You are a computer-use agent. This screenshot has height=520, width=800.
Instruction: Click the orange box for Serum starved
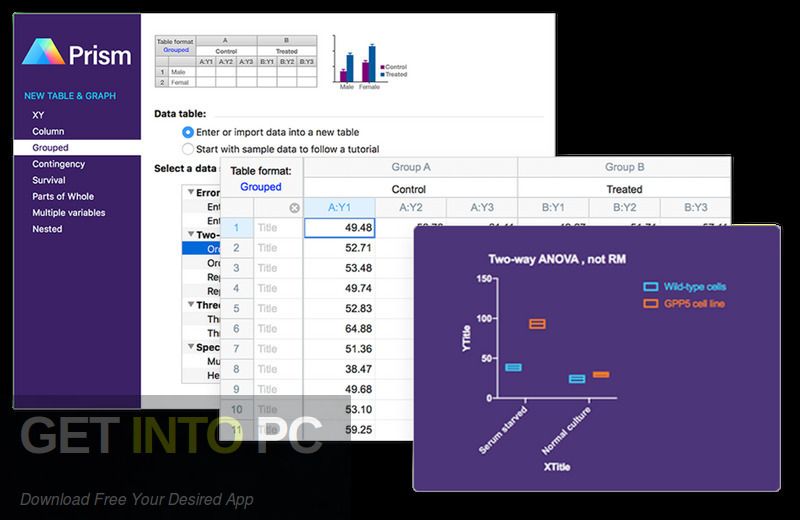pos(537,324)
